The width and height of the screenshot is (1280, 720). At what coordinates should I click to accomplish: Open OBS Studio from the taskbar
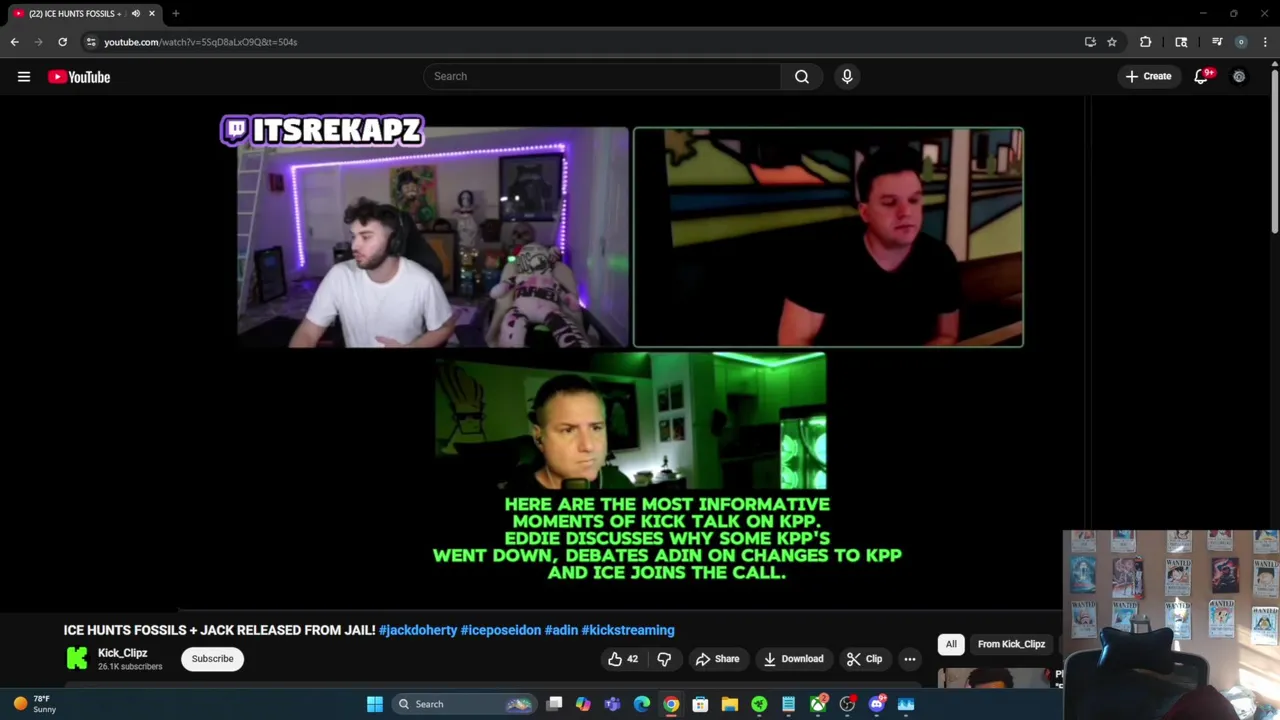coord(847,704)
